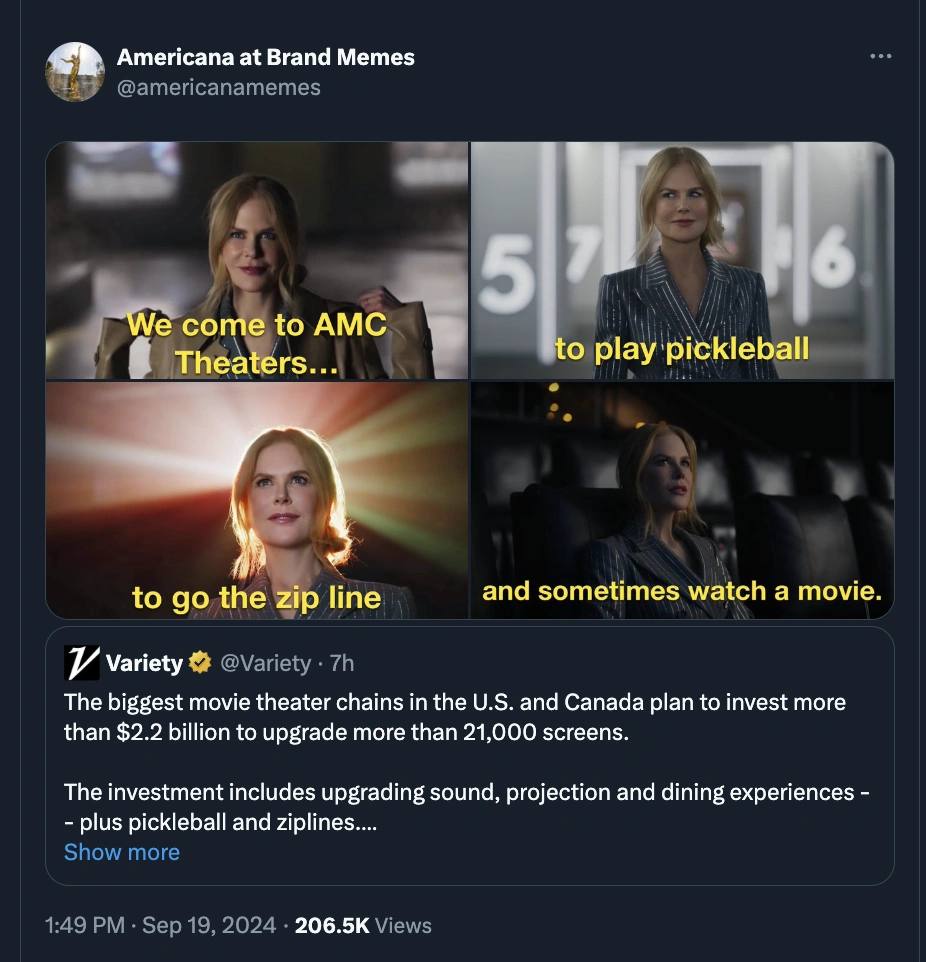The width and height of the screenshot is (926, 962).
Task: Click the Variety account name
Action: [x=144, y=663]
